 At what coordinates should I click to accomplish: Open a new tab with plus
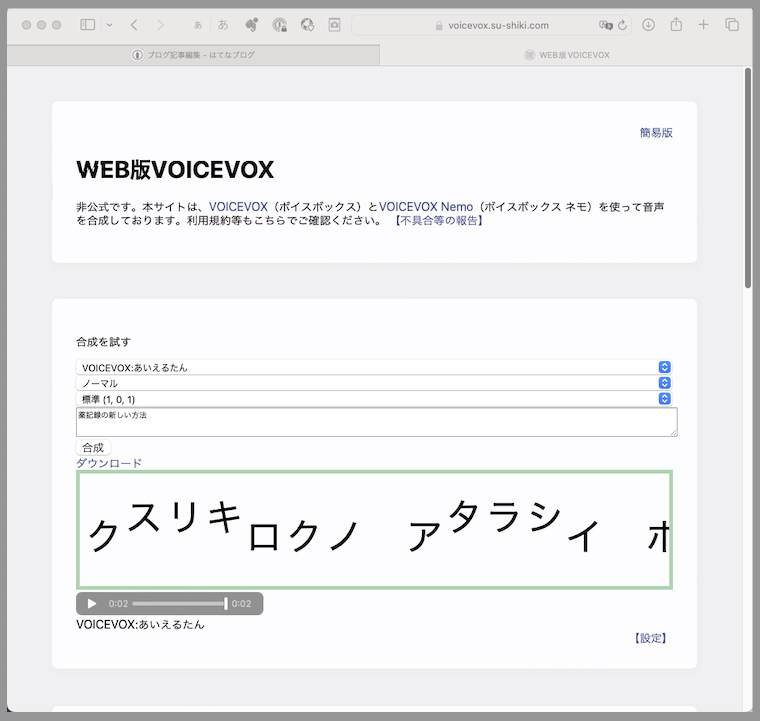pyautogui.click(x=703, y=25)
